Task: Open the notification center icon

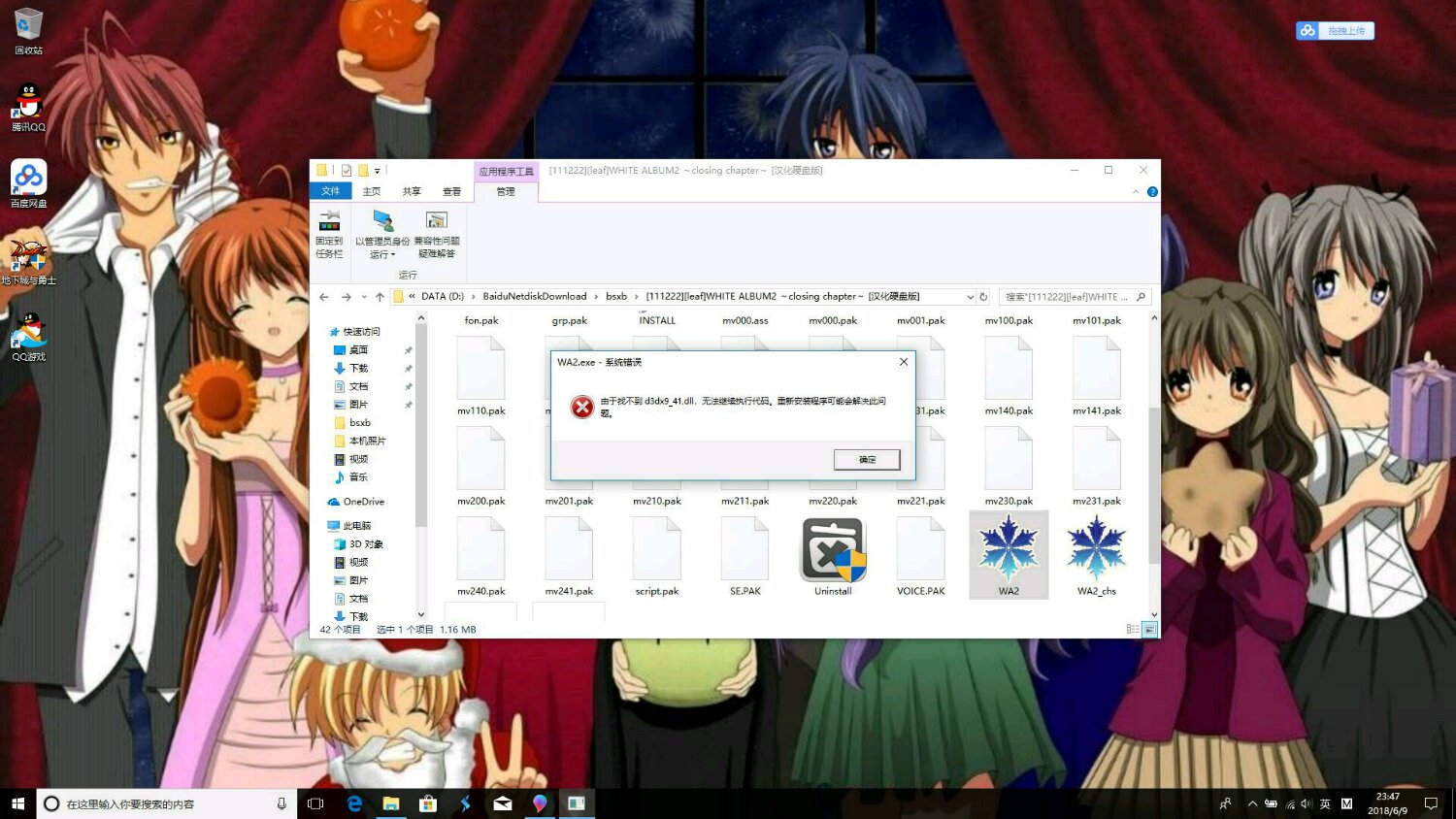Action: [1431, 803]
